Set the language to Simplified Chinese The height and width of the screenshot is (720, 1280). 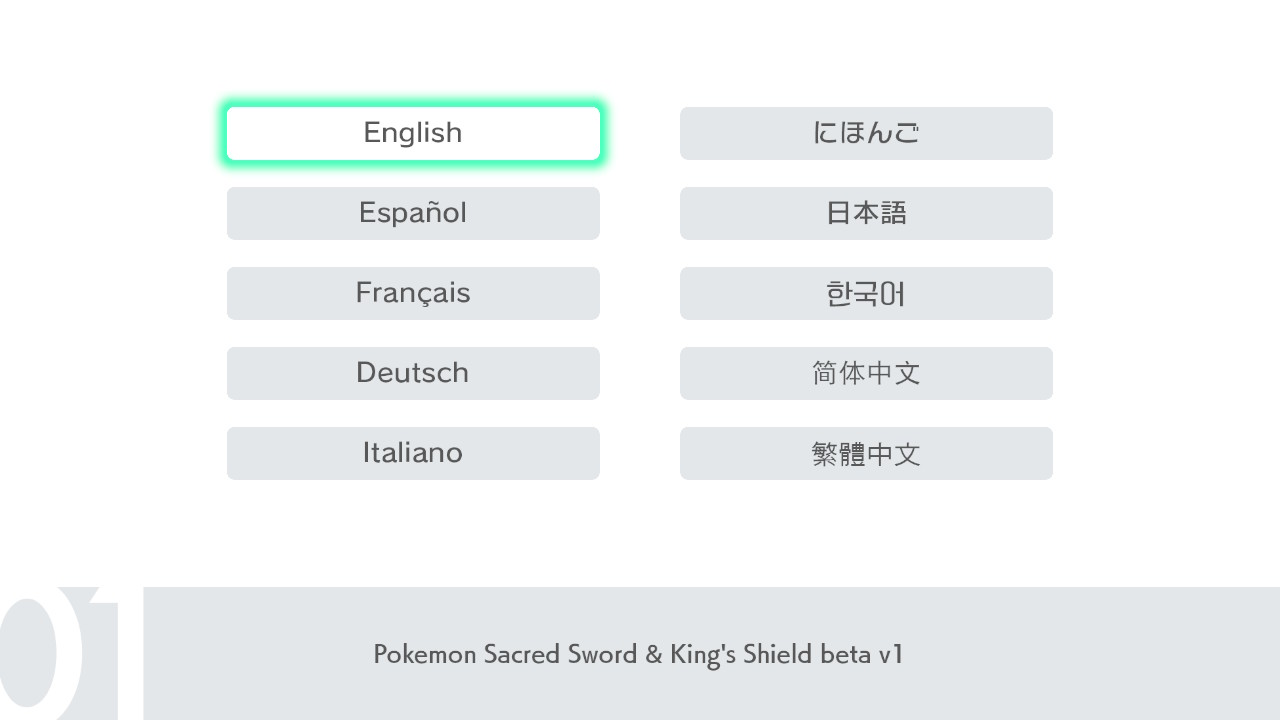coord(866,373)
